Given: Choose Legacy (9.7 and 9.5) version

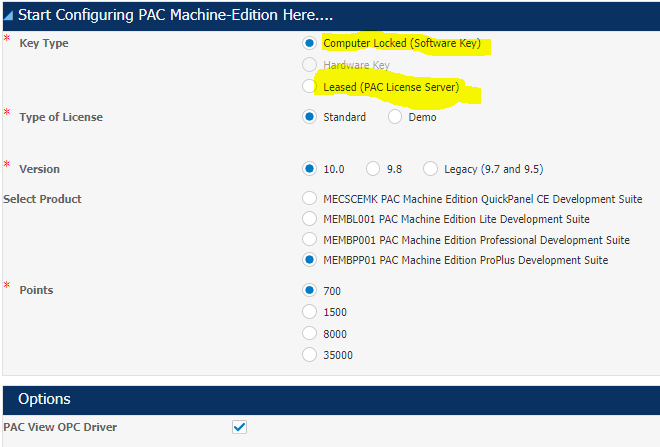Looking at the screenshot, I should tap(430, 169).
